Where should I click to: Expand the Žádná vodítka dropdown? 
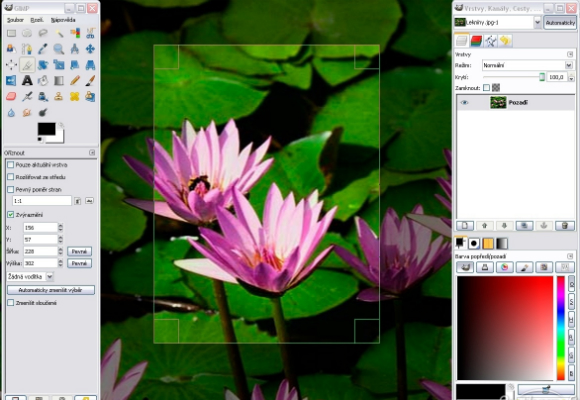point(30,276)
